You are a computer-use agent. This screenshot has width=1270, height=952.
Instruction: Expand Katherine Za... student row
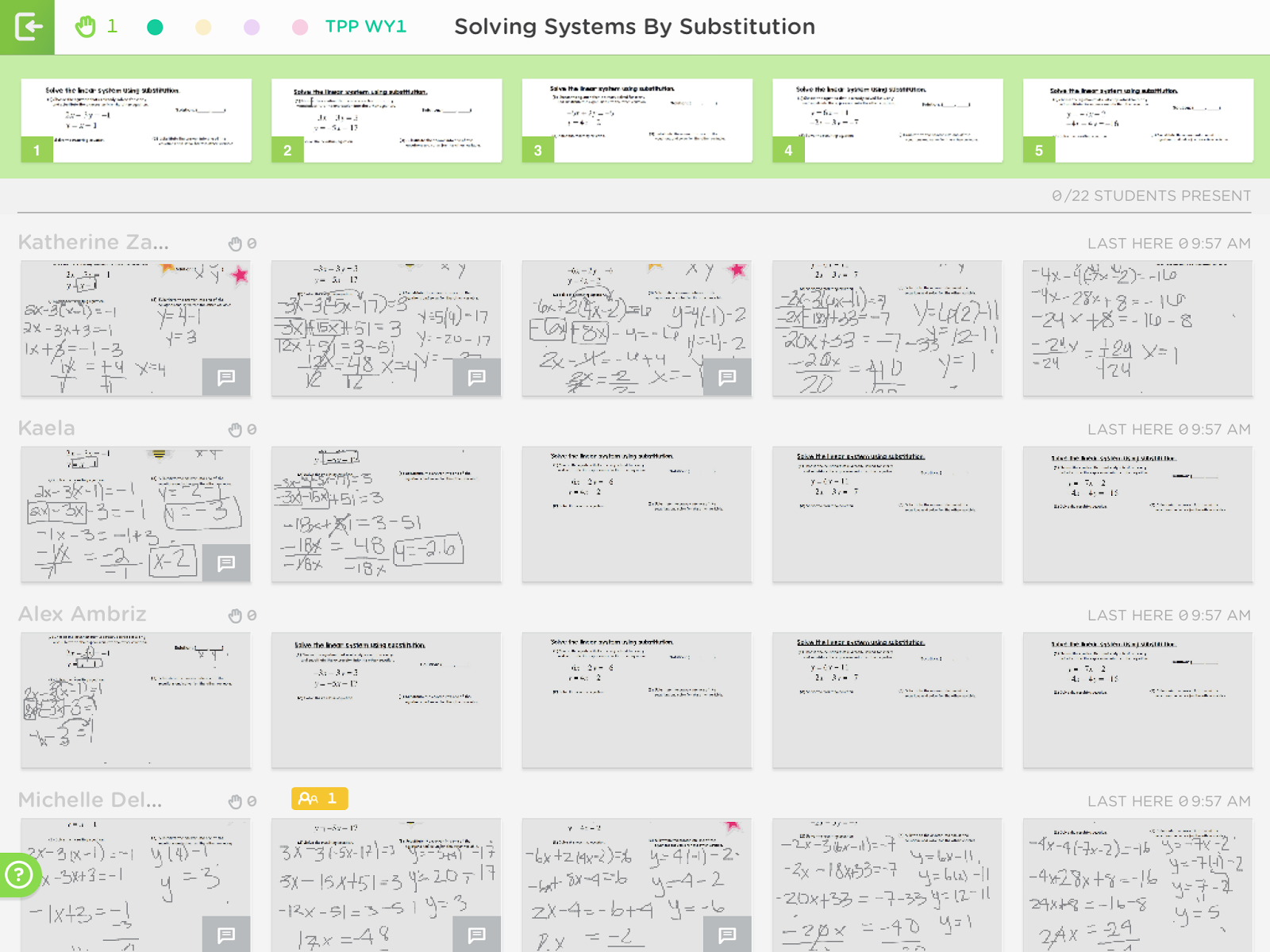(94, 243)
